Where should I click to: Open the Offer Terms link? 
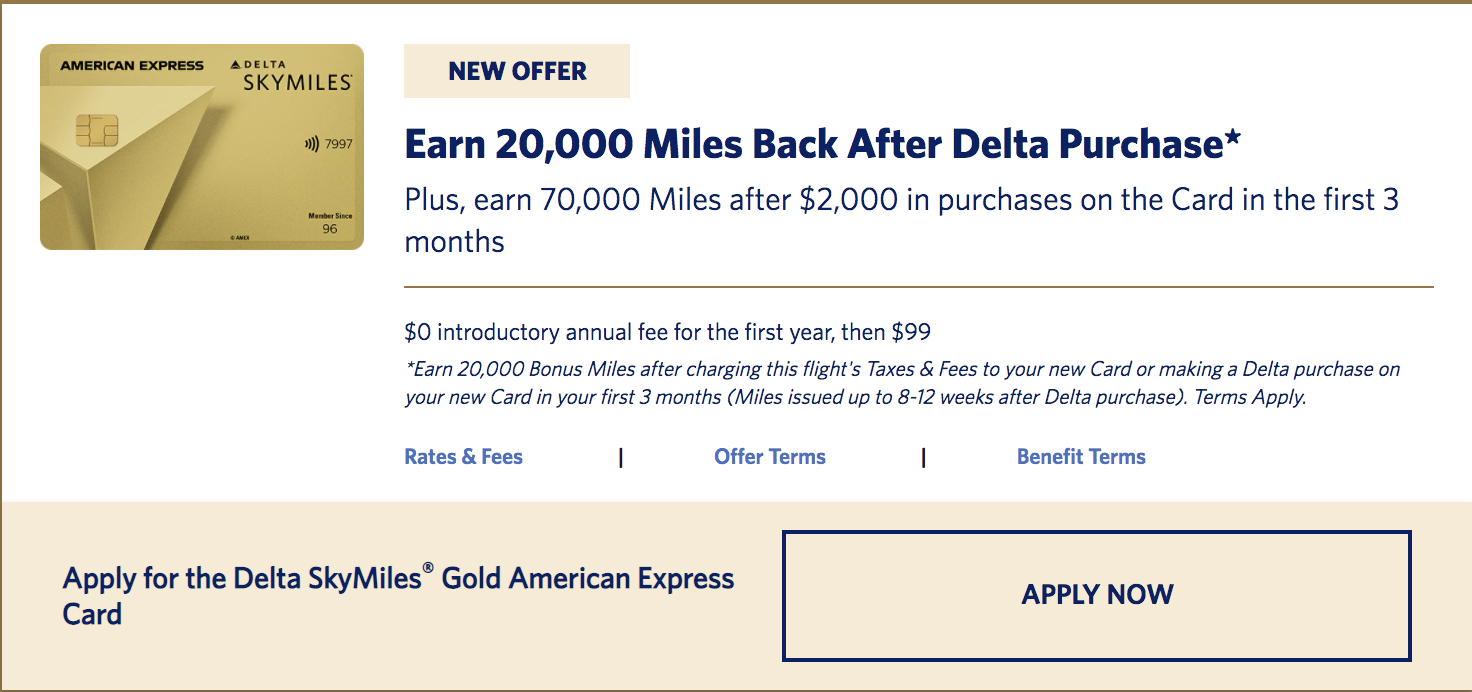[770, 457]
